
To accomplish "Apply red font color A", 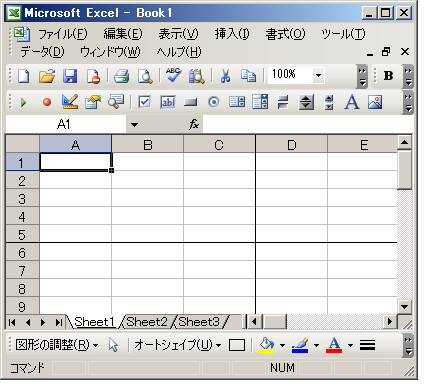I will (334, 345).
